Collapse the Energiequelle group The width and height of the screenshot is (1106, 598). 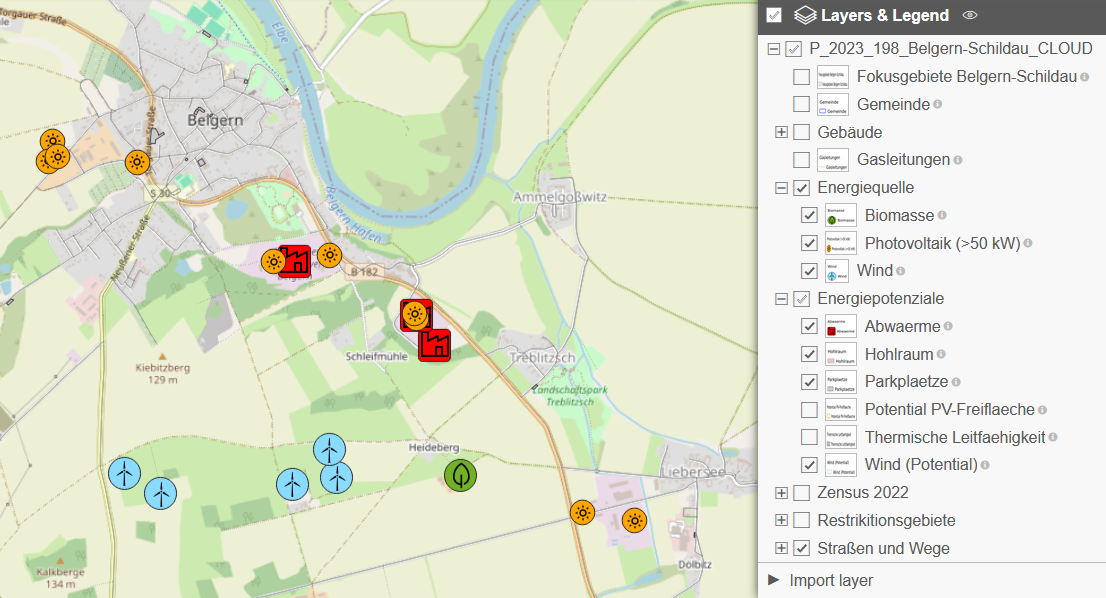point(782,188)
